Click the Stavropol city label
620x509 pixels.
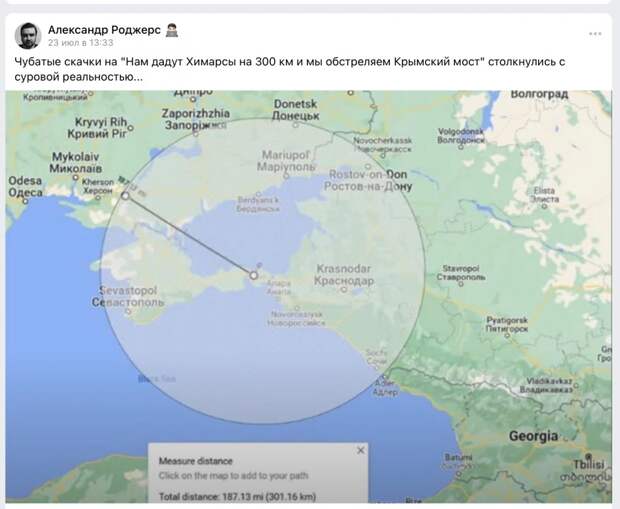click(x=461, y=273)
